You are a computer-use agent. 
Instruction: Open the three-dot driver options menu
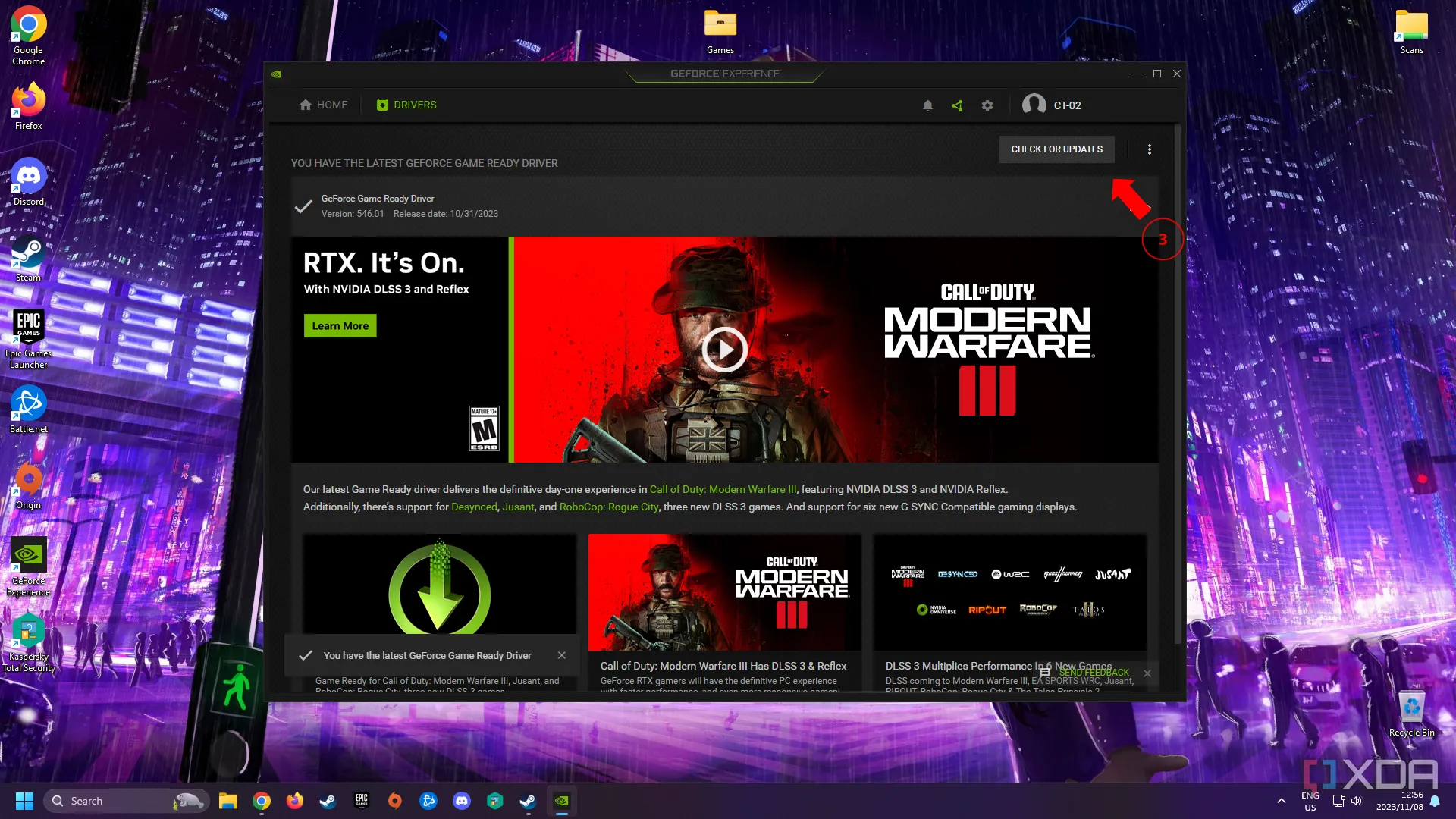(x=1150, y=149)
